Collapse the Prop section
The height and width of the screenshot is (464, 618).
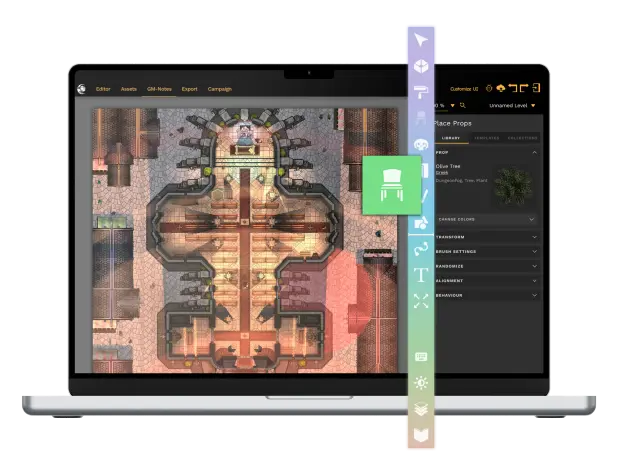[534, 152]
